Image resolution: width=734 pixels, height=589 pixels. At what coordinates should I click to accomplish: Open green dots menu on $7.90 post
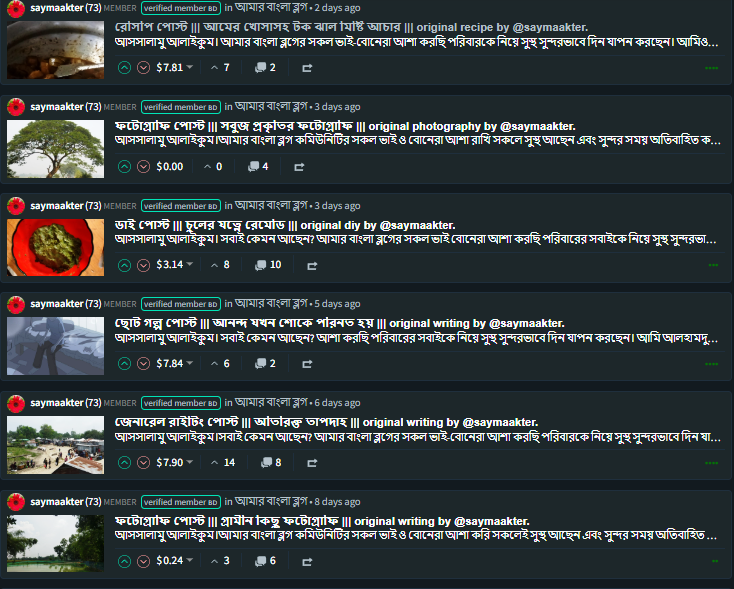tap(712, 463)
